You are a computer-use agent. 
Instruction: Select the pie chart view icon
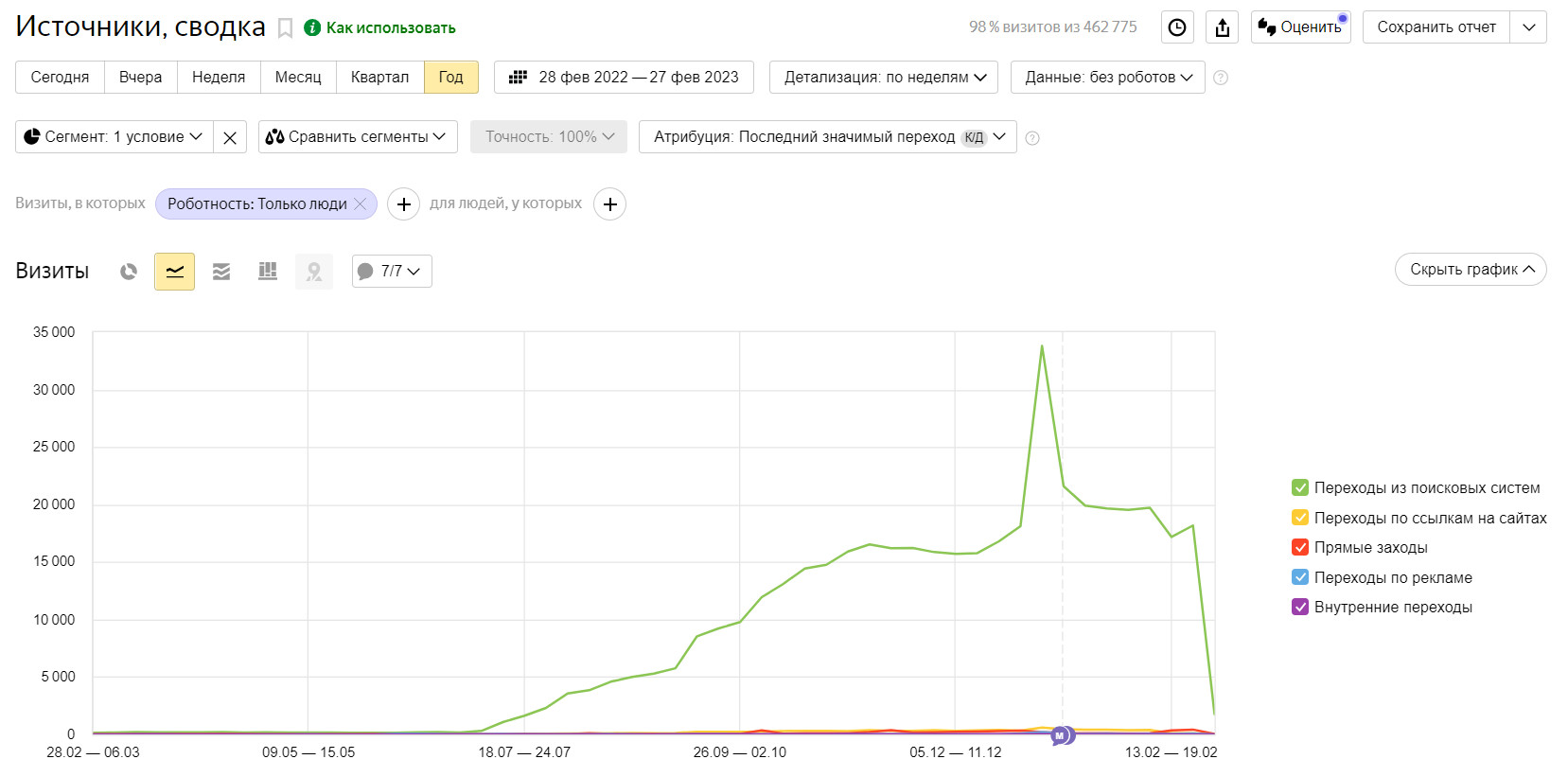point(129,272)
